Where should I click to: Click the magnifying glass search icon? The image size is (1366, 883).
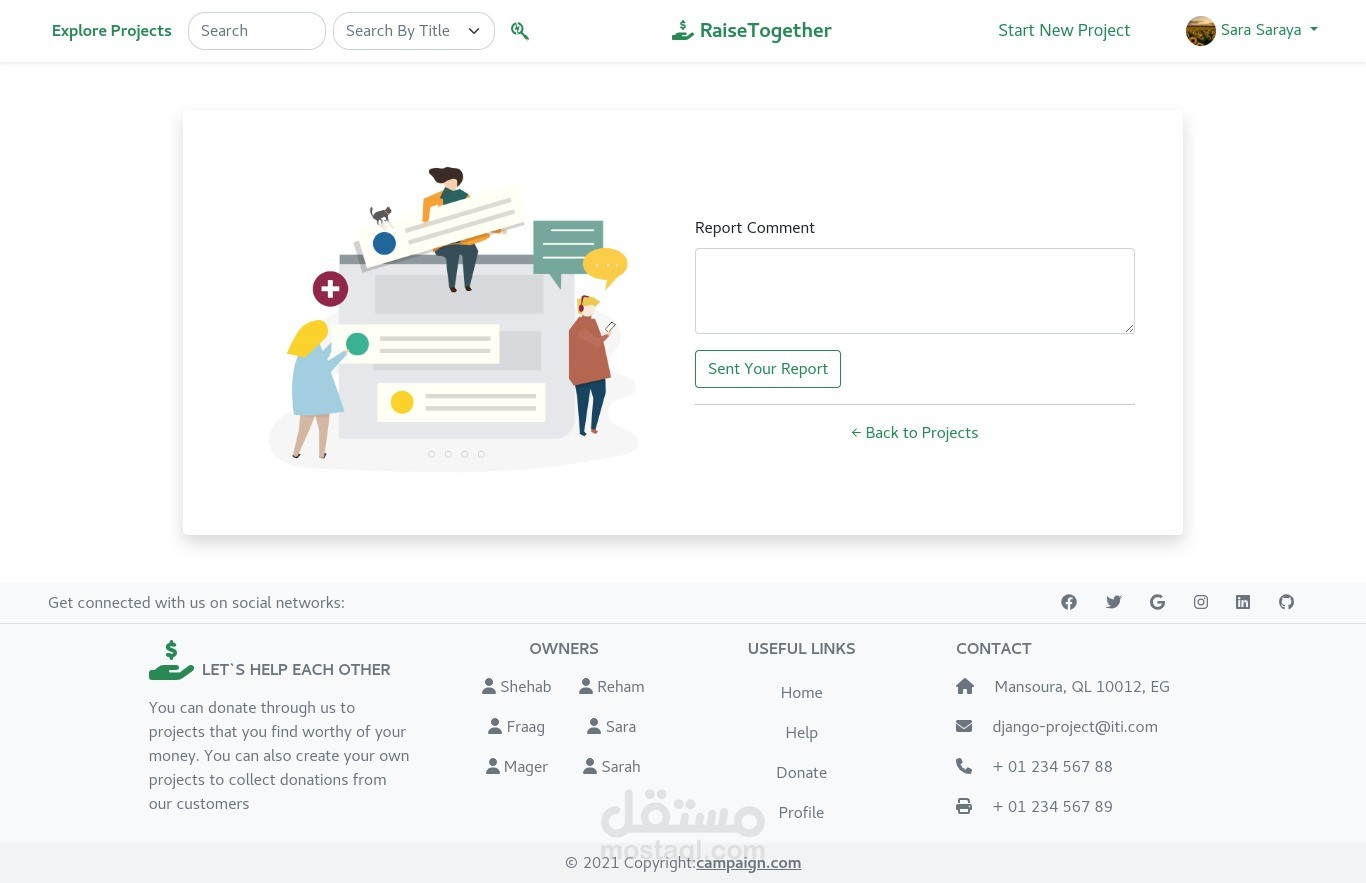(520, 31)
